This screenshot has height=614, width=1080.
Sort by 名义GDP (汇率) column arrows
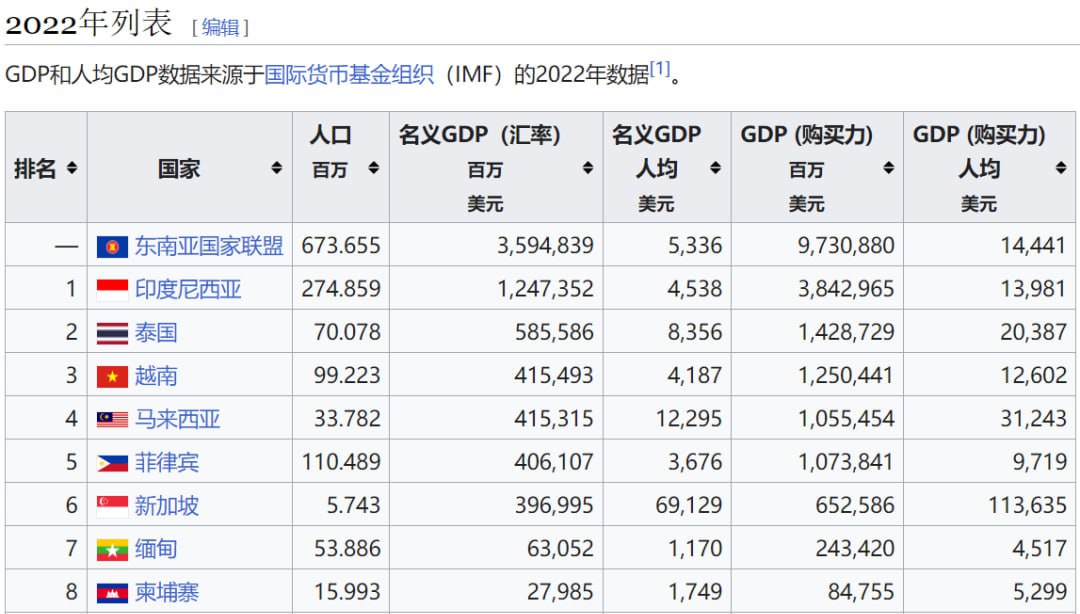click(588, 169)
